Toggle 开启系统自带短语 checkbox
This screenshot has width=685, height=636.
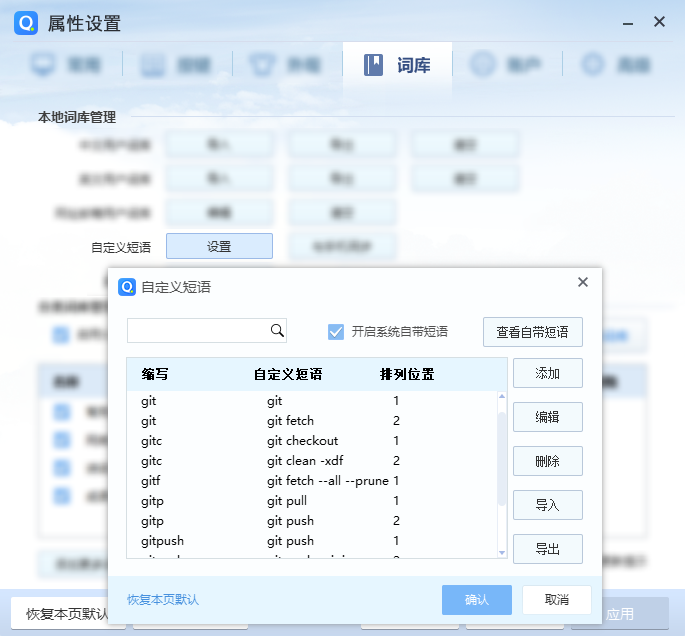pyautogui.click(x=336, y=332)
